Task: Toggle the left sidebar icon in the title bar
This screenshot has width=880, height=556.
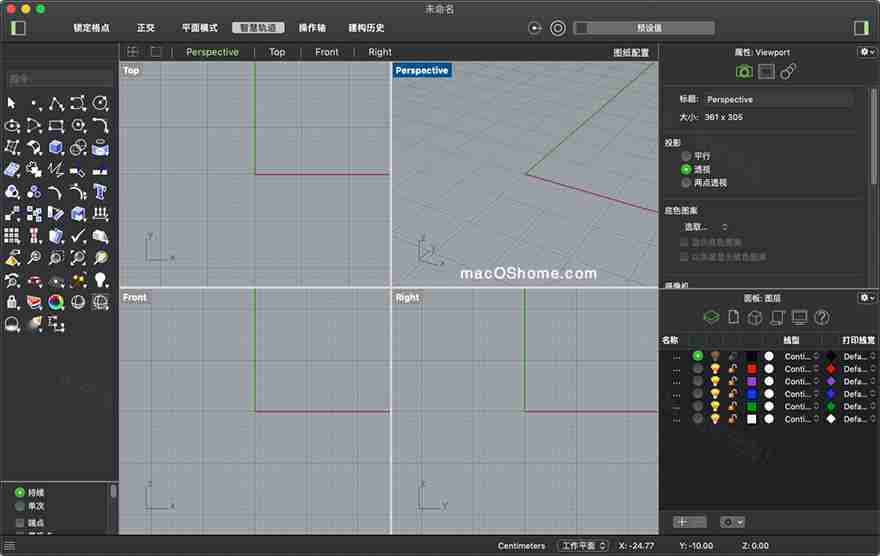Action: click(19, 28)
